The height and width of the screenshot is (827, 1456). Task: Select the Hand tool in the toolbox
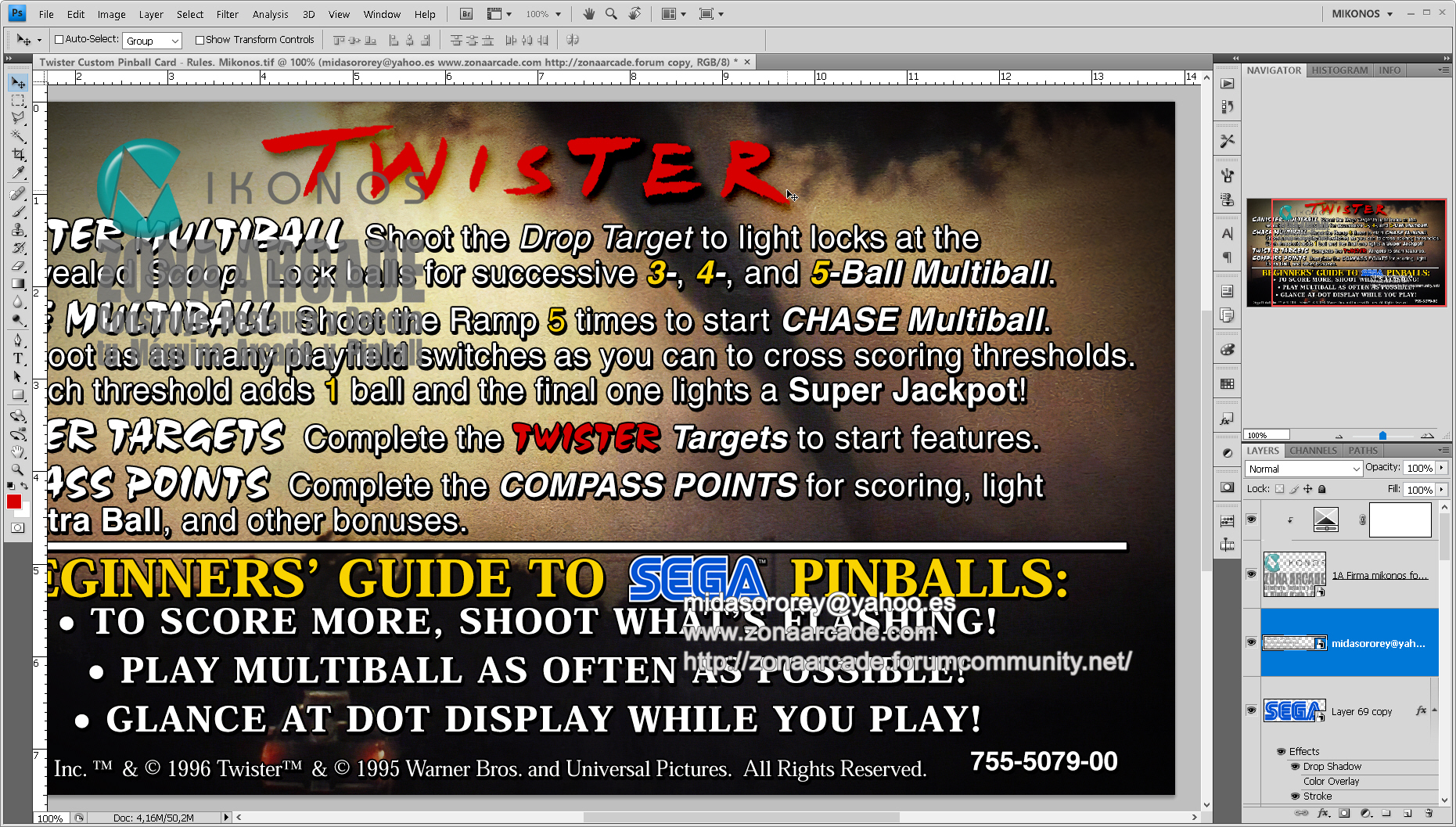coord(18,451)
